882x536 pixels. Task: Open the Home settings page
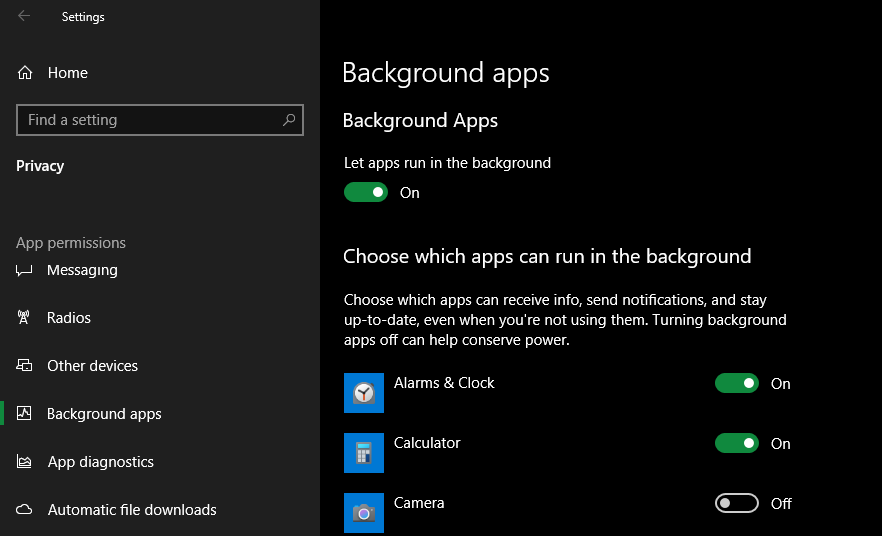(68, 73)
